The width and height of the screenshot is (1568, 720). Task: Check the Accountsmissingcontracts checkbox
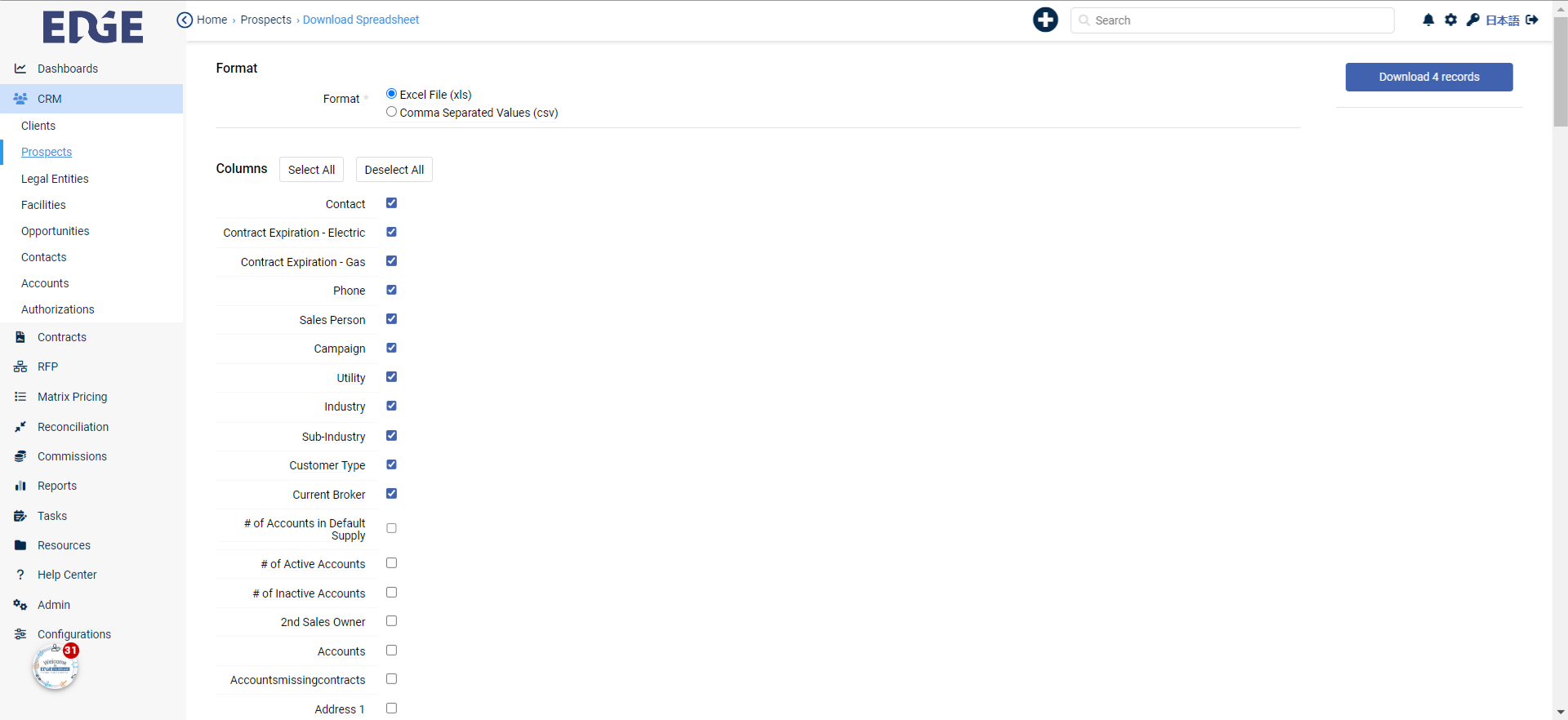pyautogui.click(x=391, y=679)
